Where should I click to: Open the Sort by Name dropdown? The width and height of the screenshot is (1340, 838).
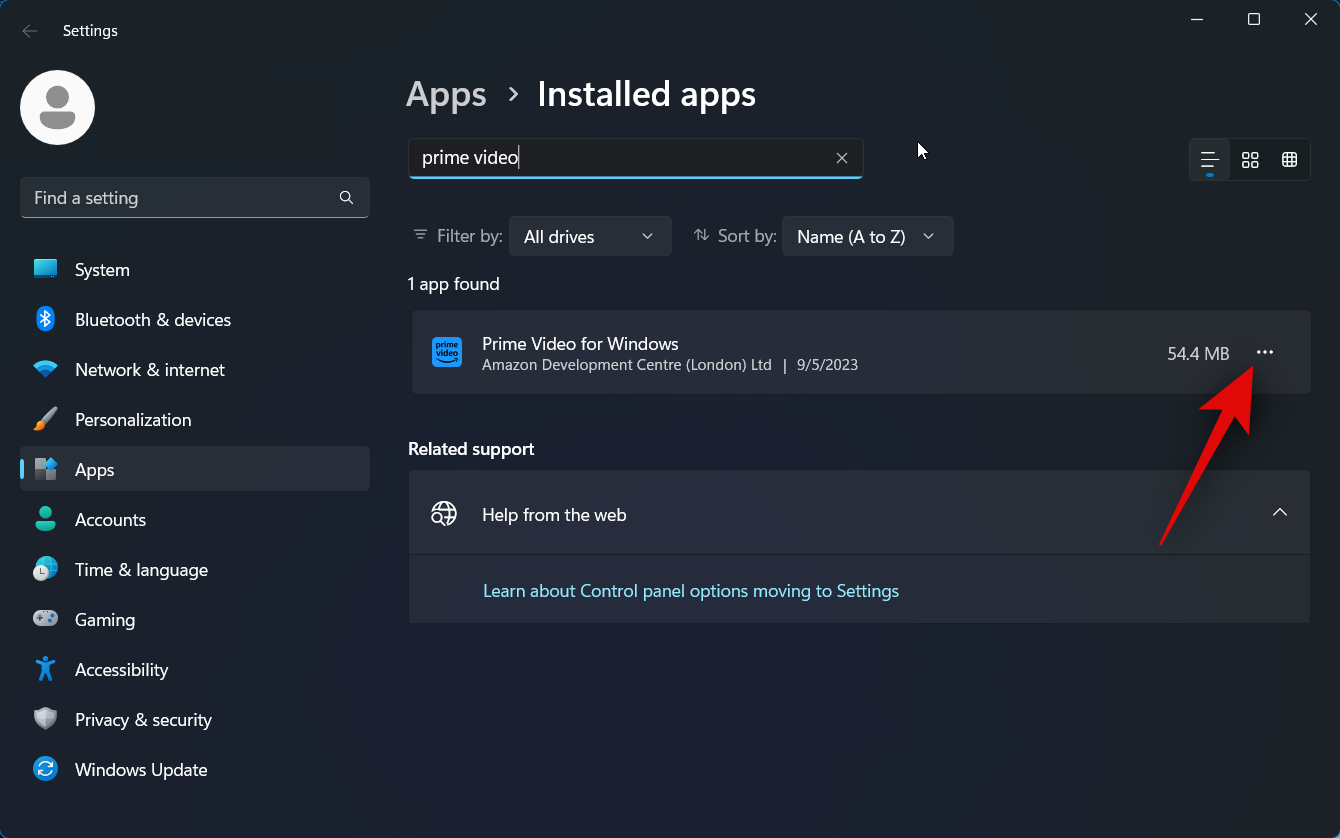[x=866, y=237]
